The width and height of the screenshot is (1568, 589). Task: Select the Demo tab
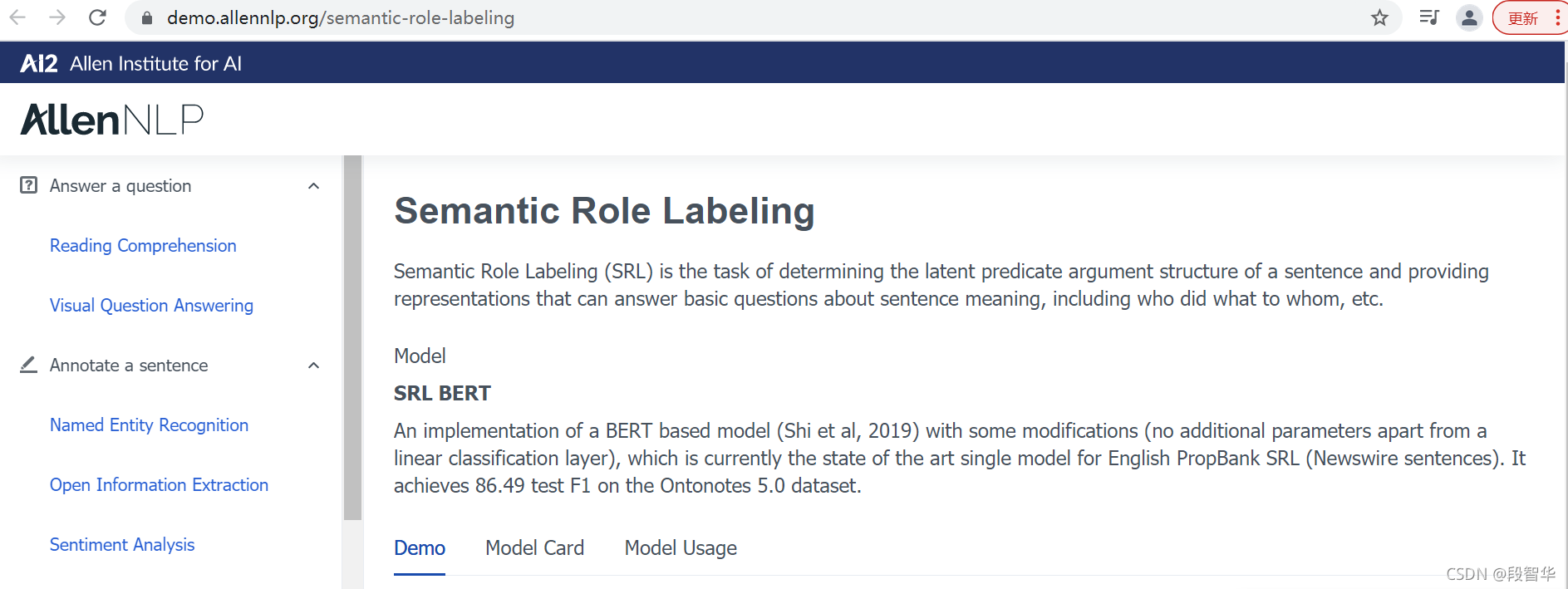420,548
